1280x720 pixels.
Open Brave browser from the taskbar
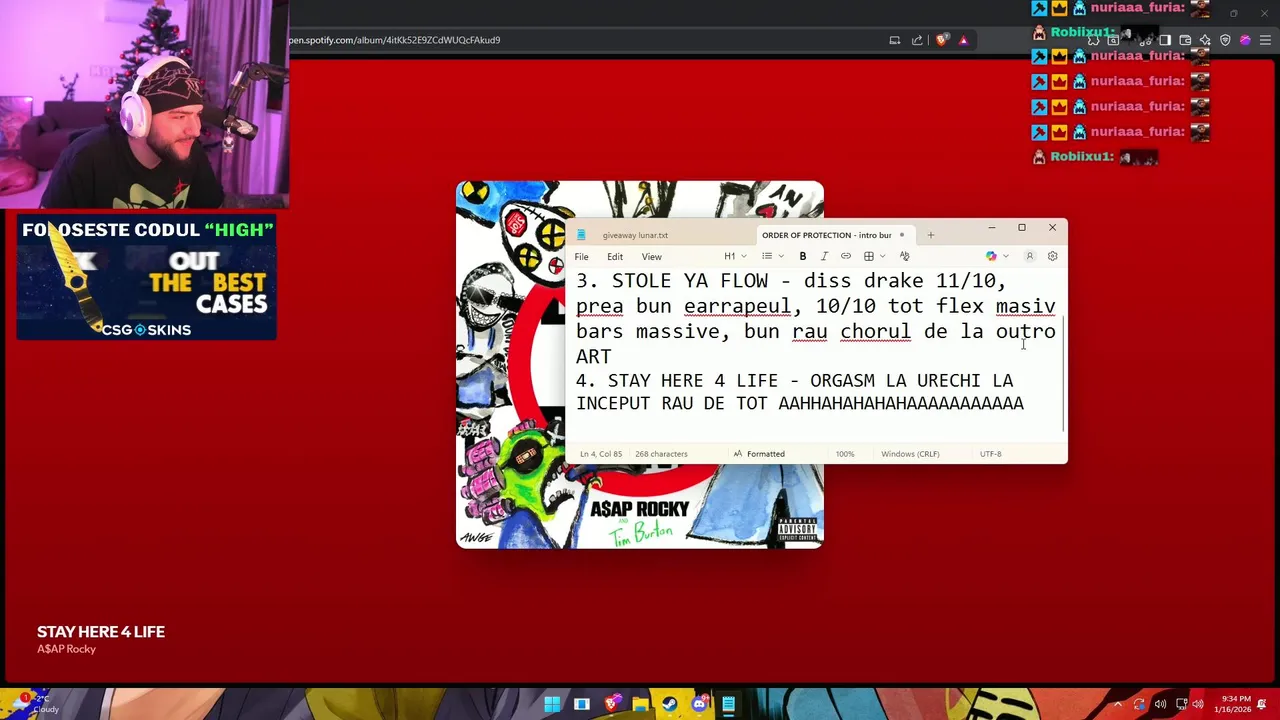(611, 704)
